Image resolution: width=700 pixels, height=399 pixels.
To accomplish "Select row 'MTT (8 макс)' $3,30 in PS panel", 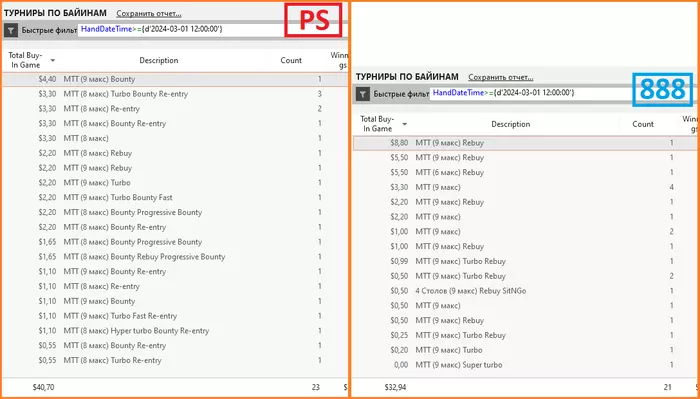I will (175, 138).
